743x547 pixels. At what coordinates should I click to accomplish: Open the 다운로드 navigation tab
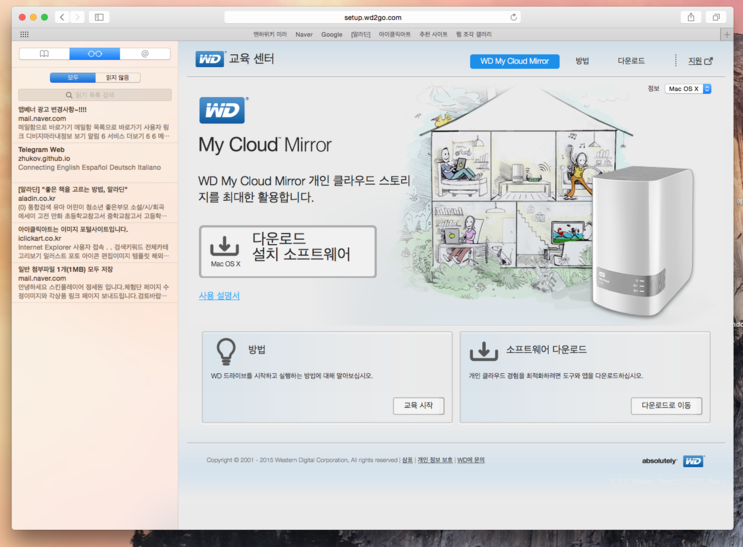pyautogui.click(x=631, y=61)
